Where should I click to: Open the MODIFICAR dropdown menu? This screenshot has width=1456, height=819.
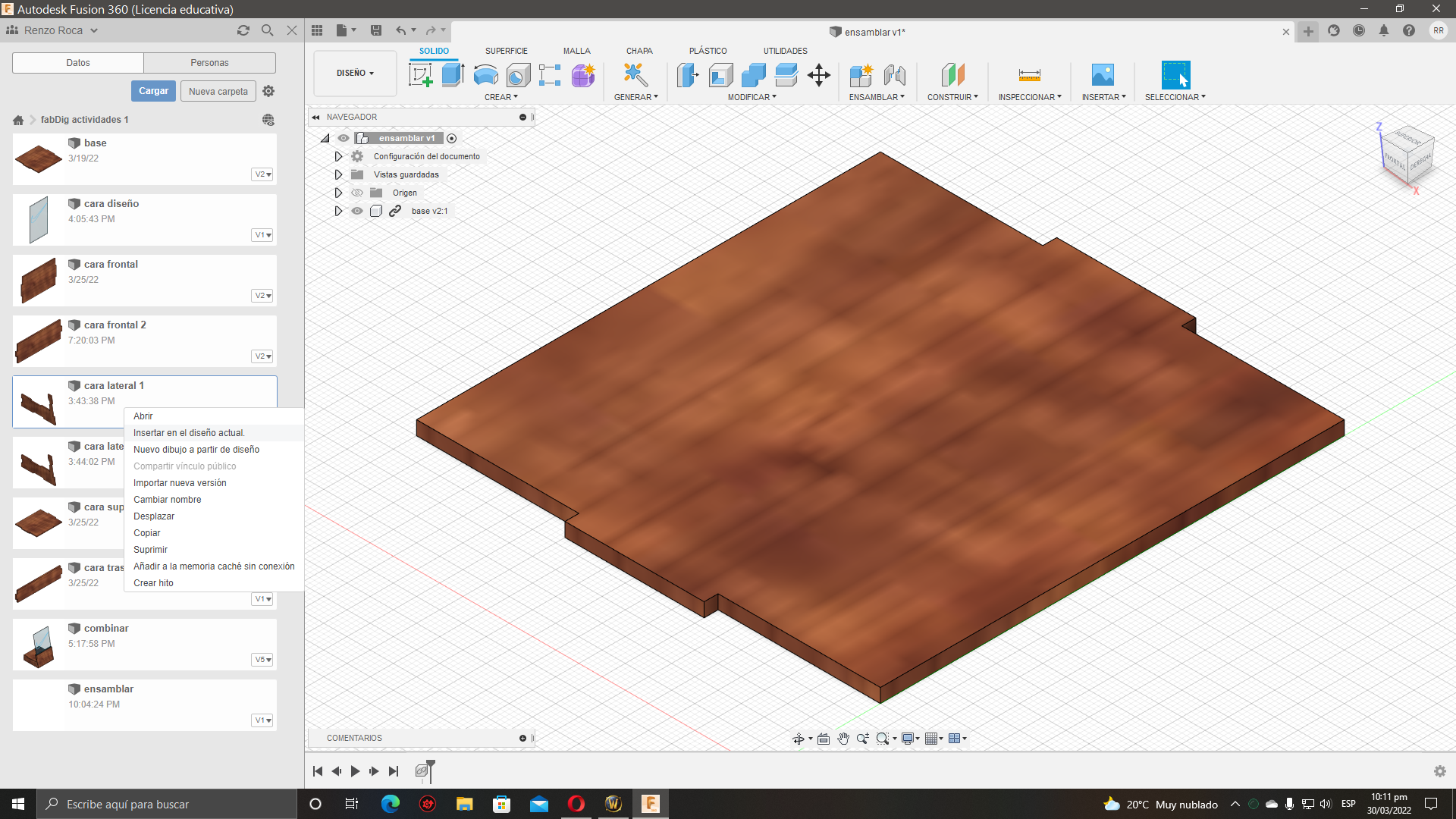point(752,97)
